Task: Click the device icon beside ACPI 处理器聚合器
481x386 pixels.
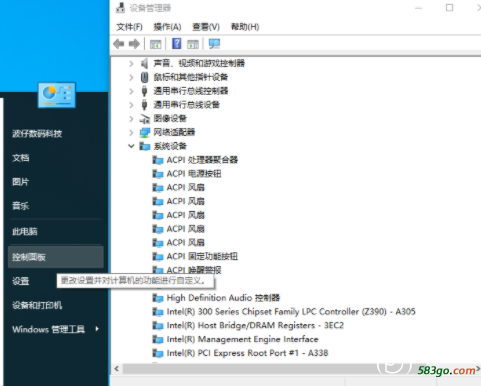Action: [158, 160]
